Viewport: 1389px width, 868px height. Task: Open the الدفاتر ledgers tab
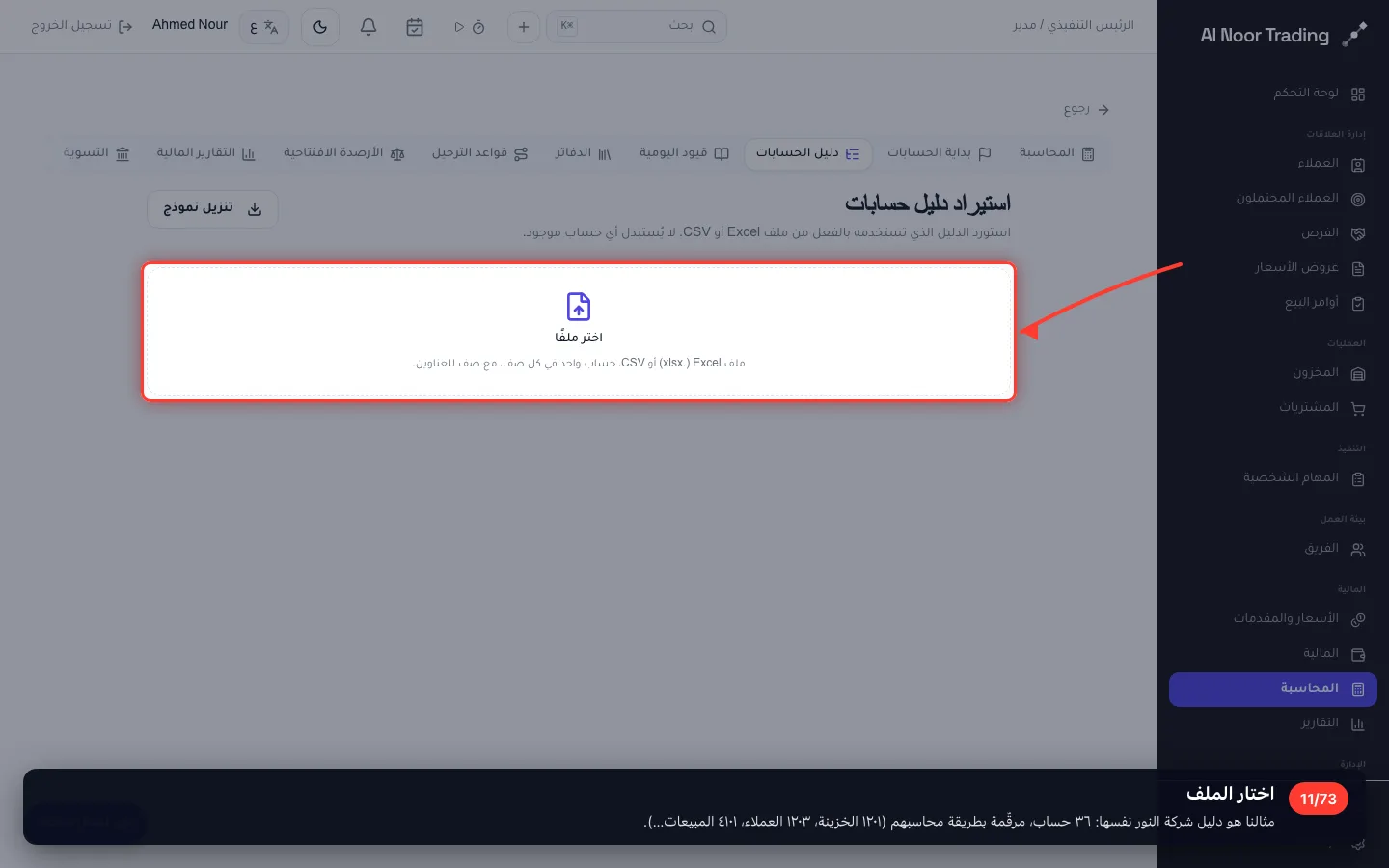tap(584, 153)
